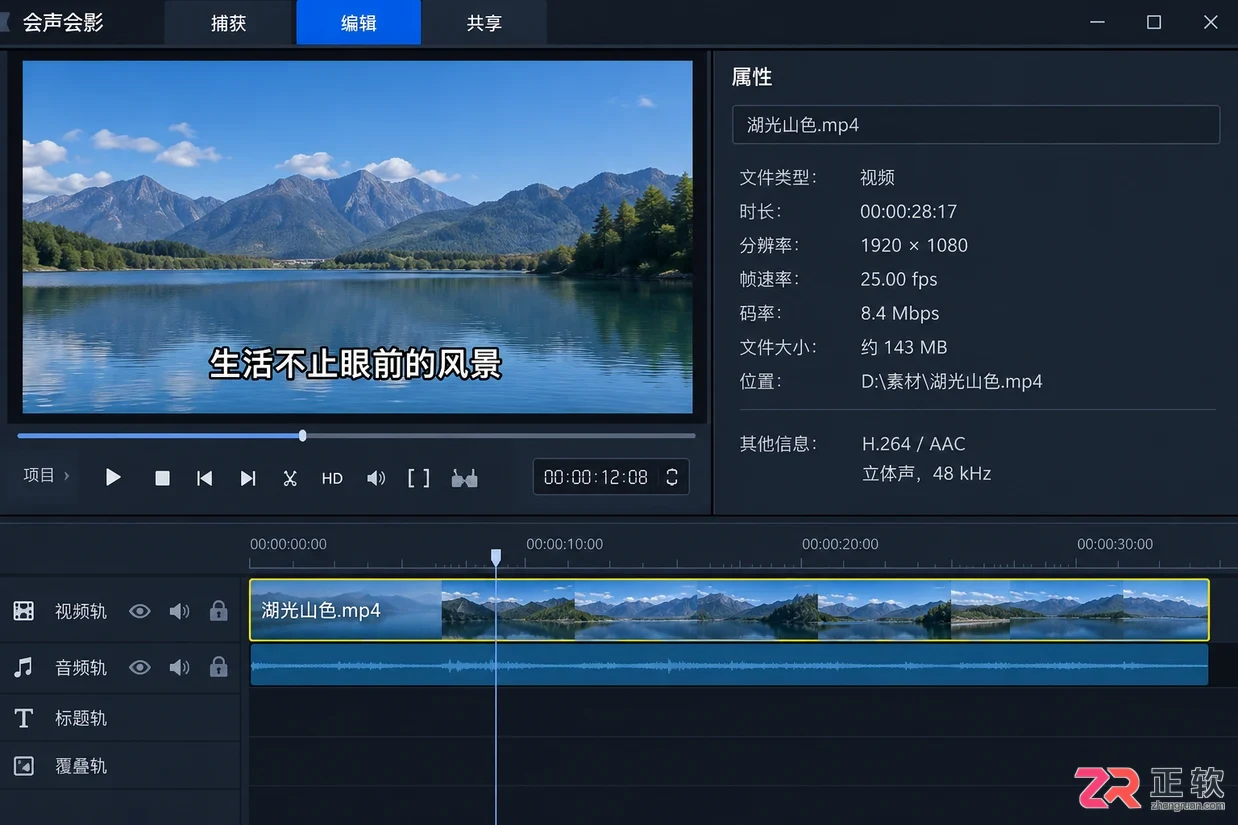Click the audio info 立体声，48 kHz
This screenshot has height=825, width=1238.
[927, 474]
